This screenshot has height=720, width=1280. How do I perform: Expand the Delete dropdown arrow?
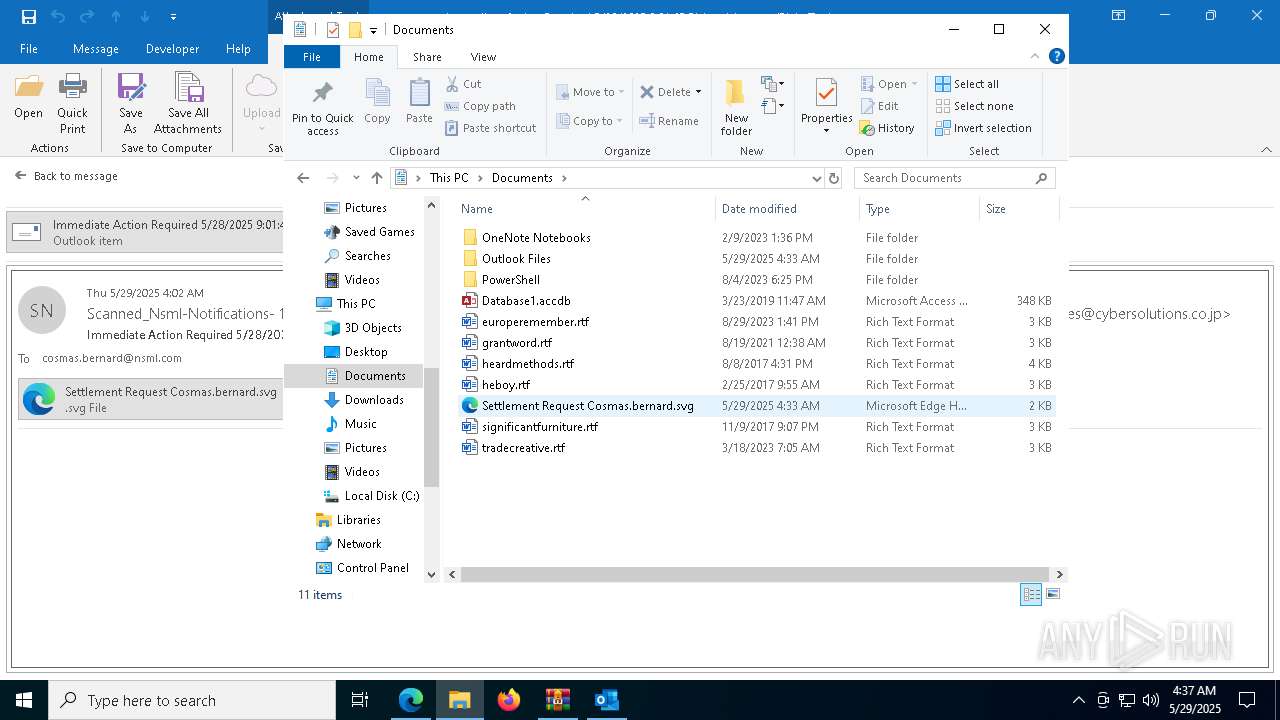(698, 92)
